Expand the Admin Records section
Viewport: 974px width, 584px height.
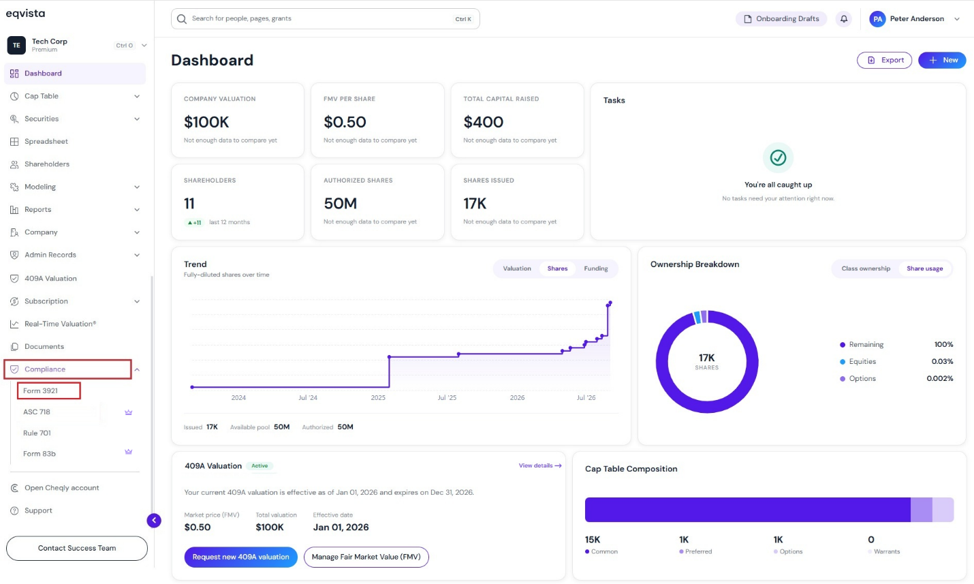pyautogui.click(x=137, y=255)
